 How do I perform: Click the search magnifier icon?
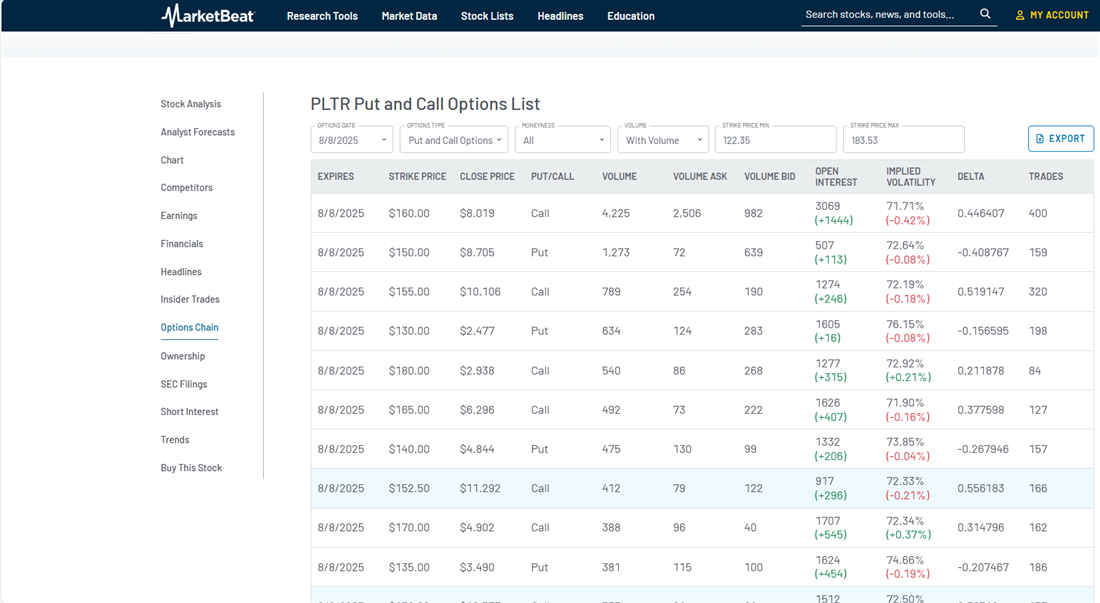coord(985,14)
